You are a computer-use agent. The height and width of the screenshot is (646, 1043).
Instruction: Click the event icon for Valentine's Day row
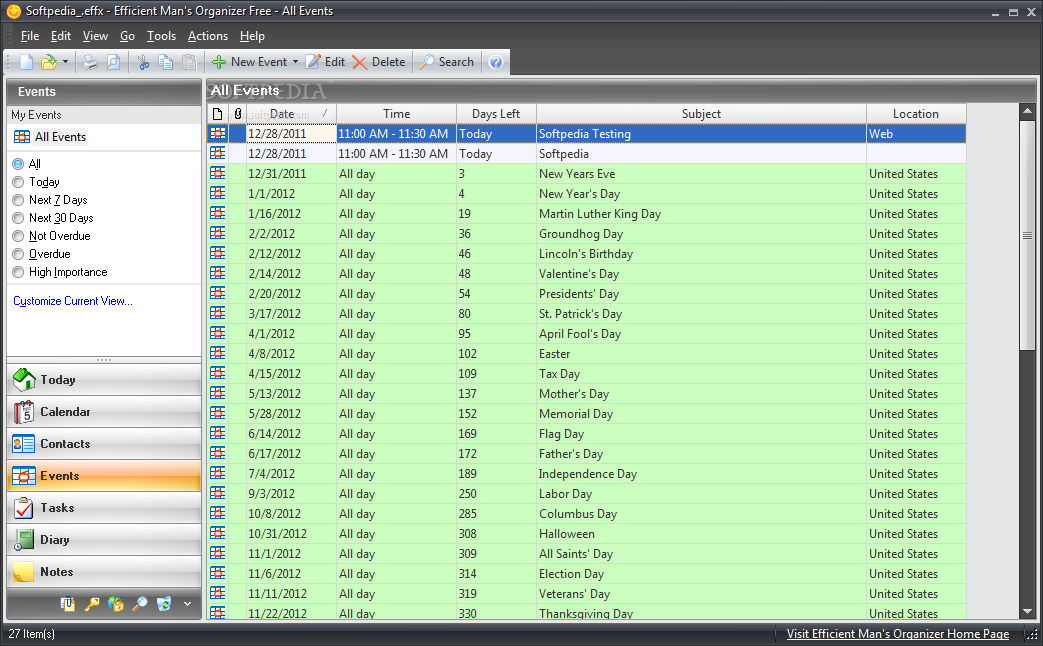tap(218, 273)
